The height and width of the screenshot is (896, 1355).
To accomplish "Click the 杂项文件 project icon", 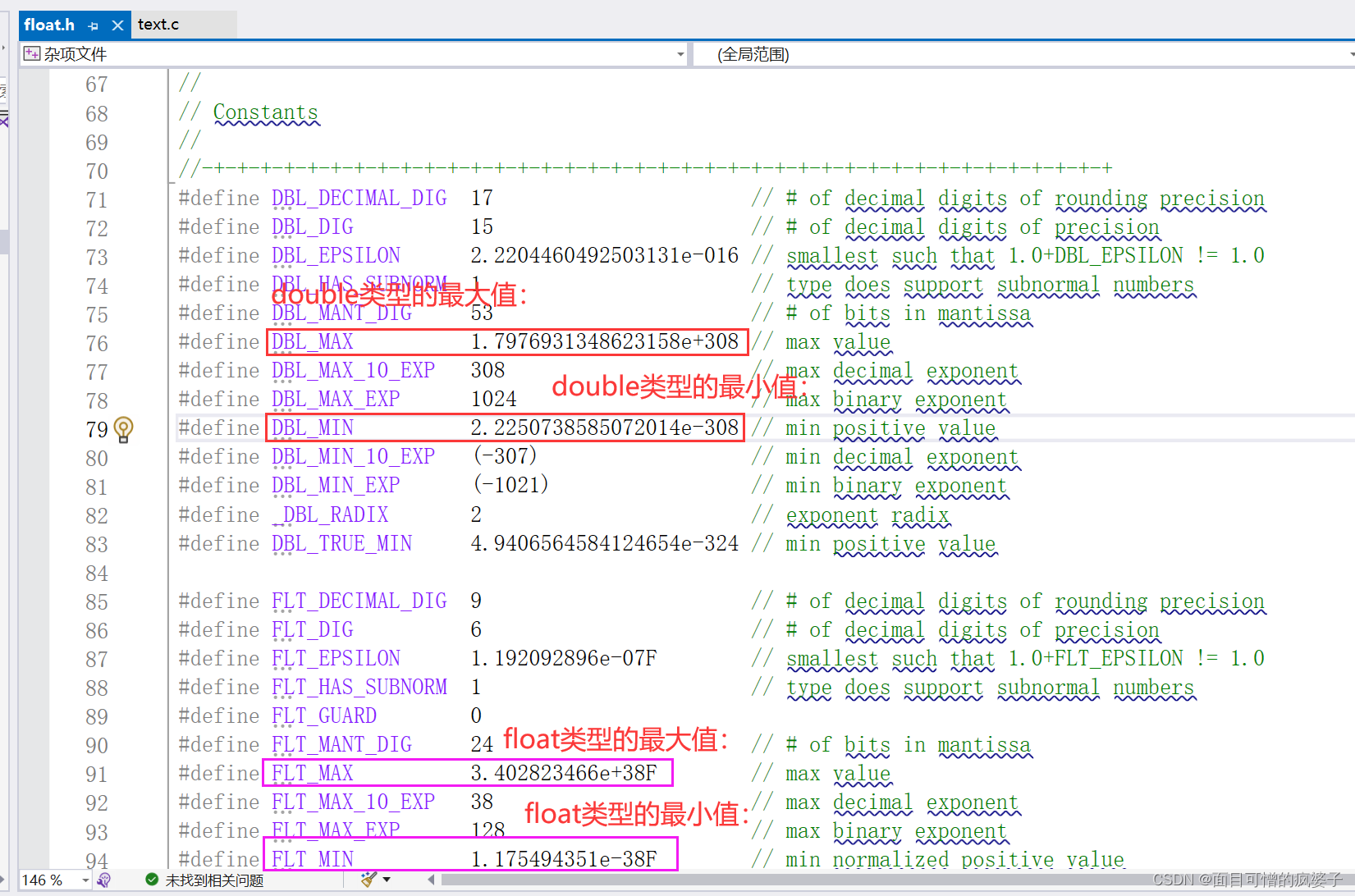I will (32, 54).
